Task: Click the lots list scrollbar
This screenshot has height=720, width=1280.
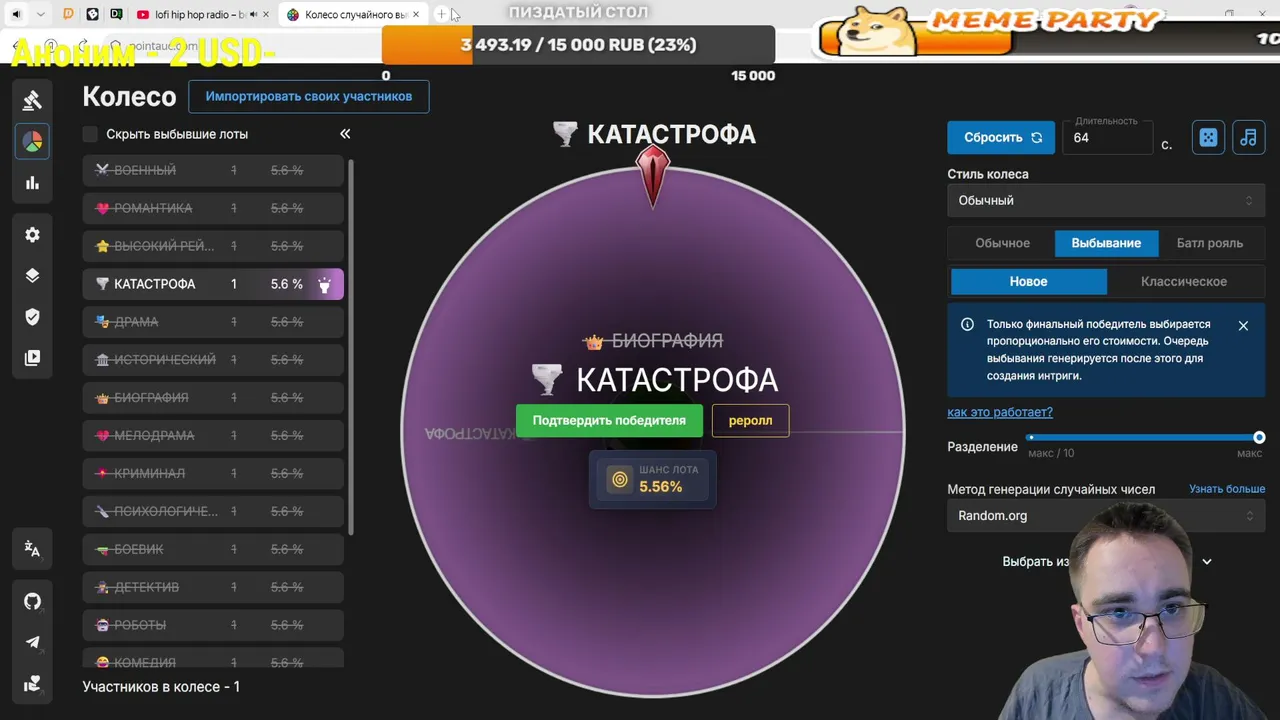Action: (x=351, y=346)
